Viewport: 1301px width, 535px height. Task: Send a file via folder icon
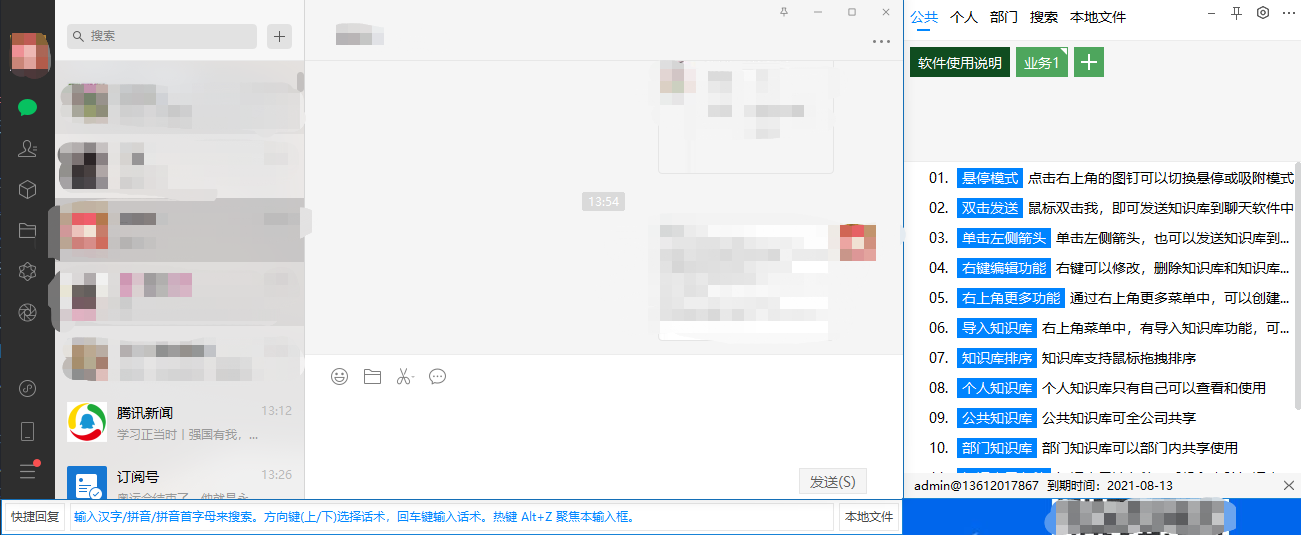coord(372,377)
